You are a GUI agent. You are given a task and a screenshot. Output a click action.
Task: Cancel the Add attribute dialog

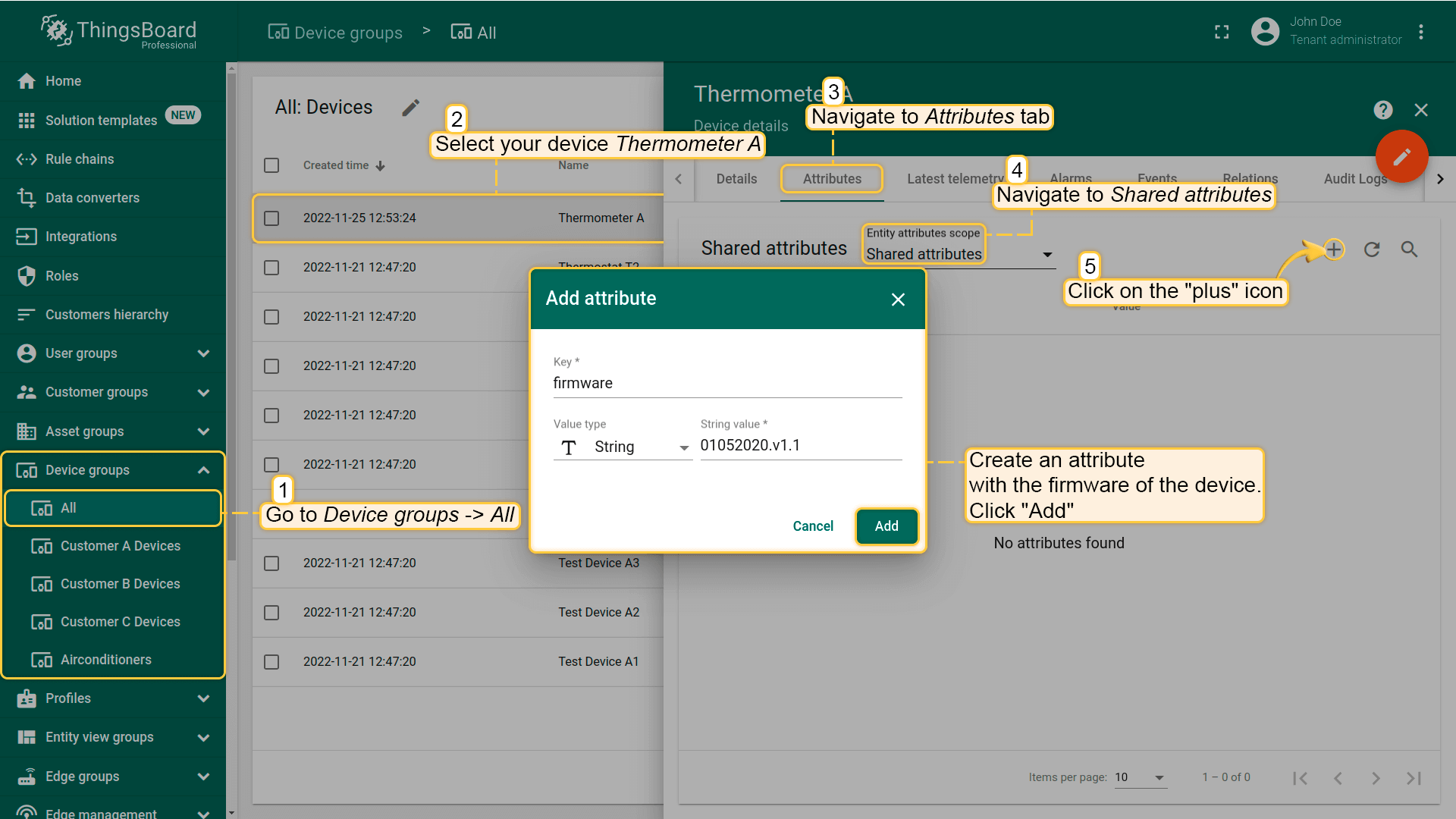pyautogui.click(x=813, y=526)
